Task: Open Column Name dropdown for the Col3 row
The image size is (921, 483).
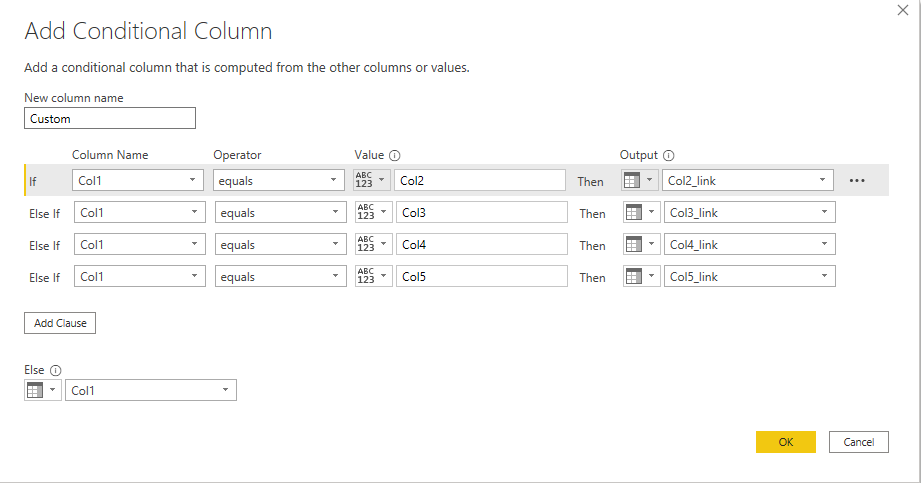Action: pyautogui.click(x=140, y=212)
